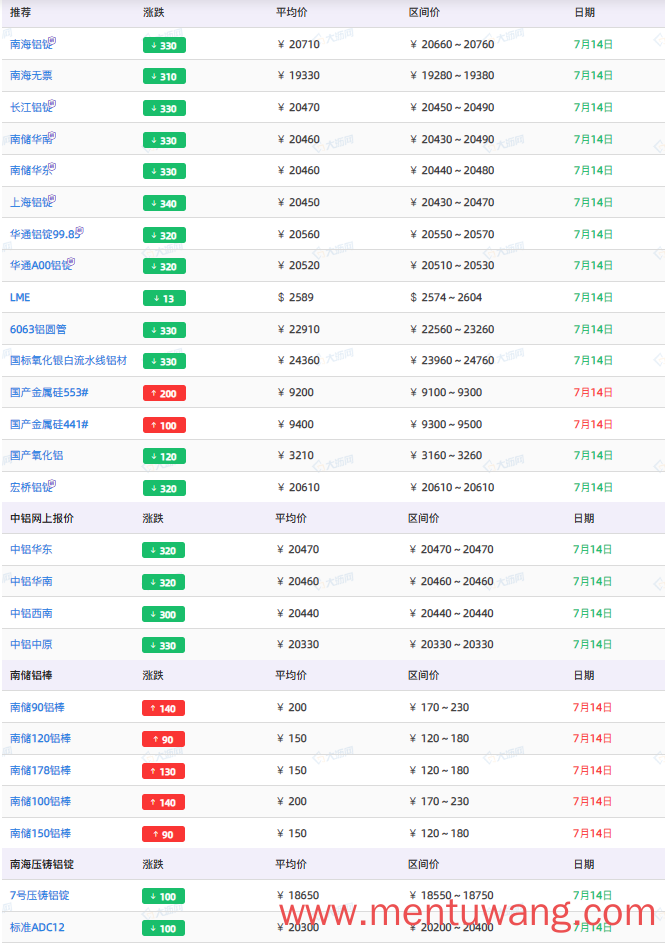Screen dimensions: 665x943
Task: Open the 宏桥铝锭 link
Action: tap(30, 488)
